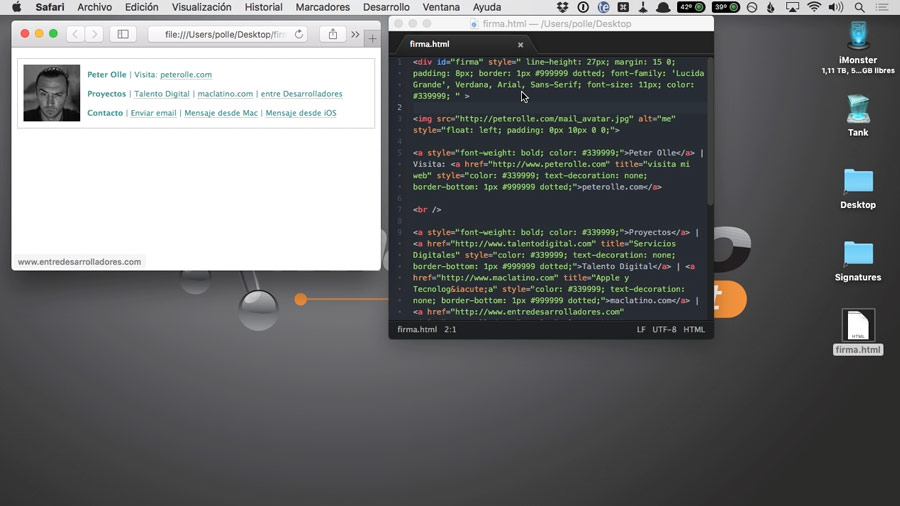Open the Archivo menu

95,7
